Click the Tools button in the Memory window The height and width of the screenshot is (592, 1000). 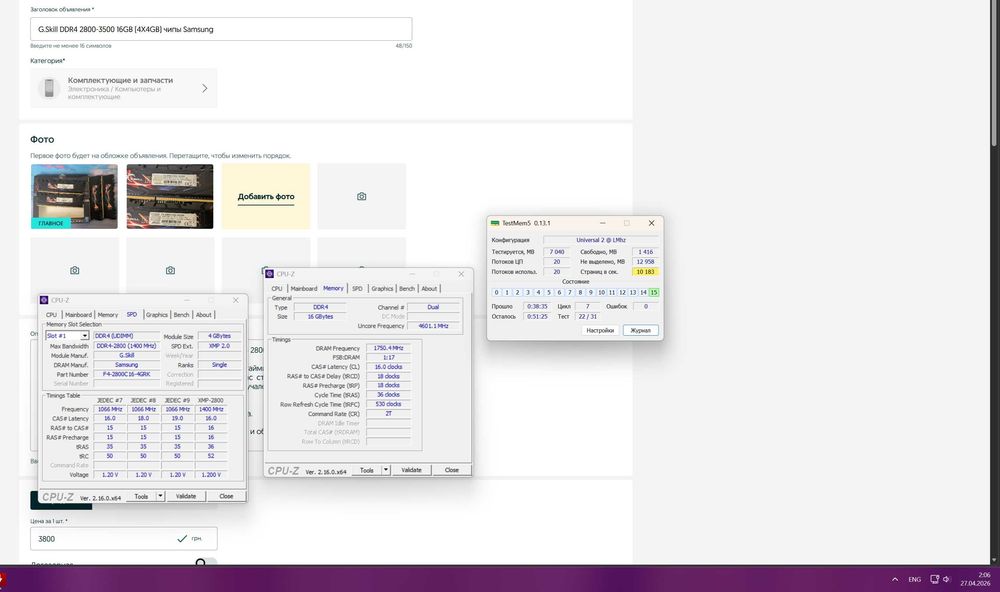(367, 470)
